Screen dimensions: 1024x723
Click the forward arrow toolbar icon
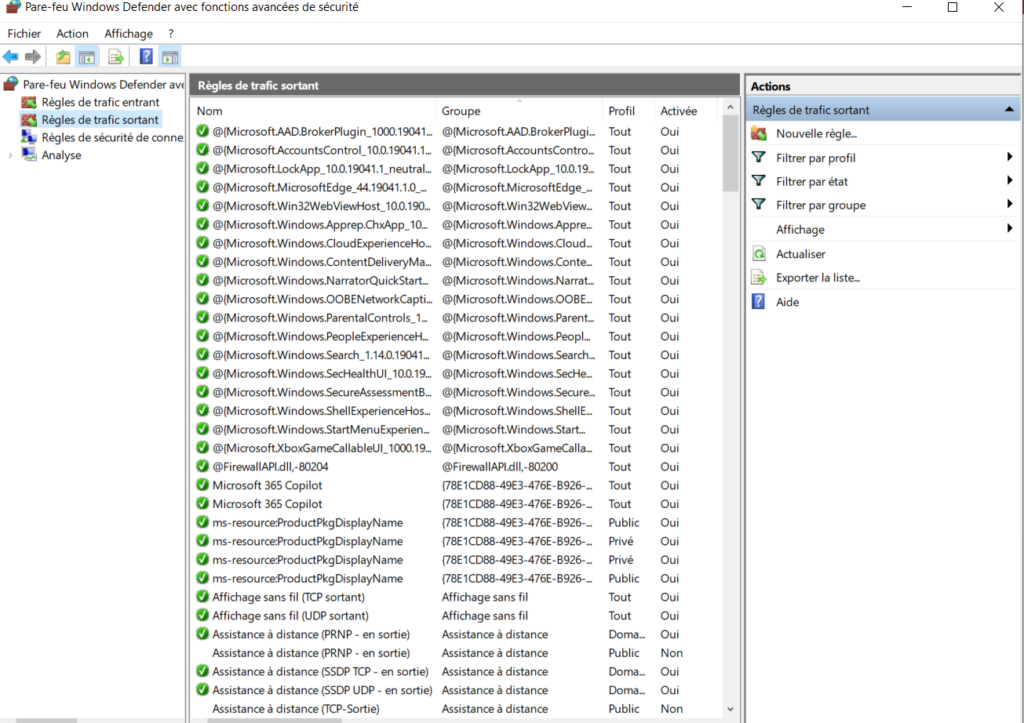click(33, 57)
